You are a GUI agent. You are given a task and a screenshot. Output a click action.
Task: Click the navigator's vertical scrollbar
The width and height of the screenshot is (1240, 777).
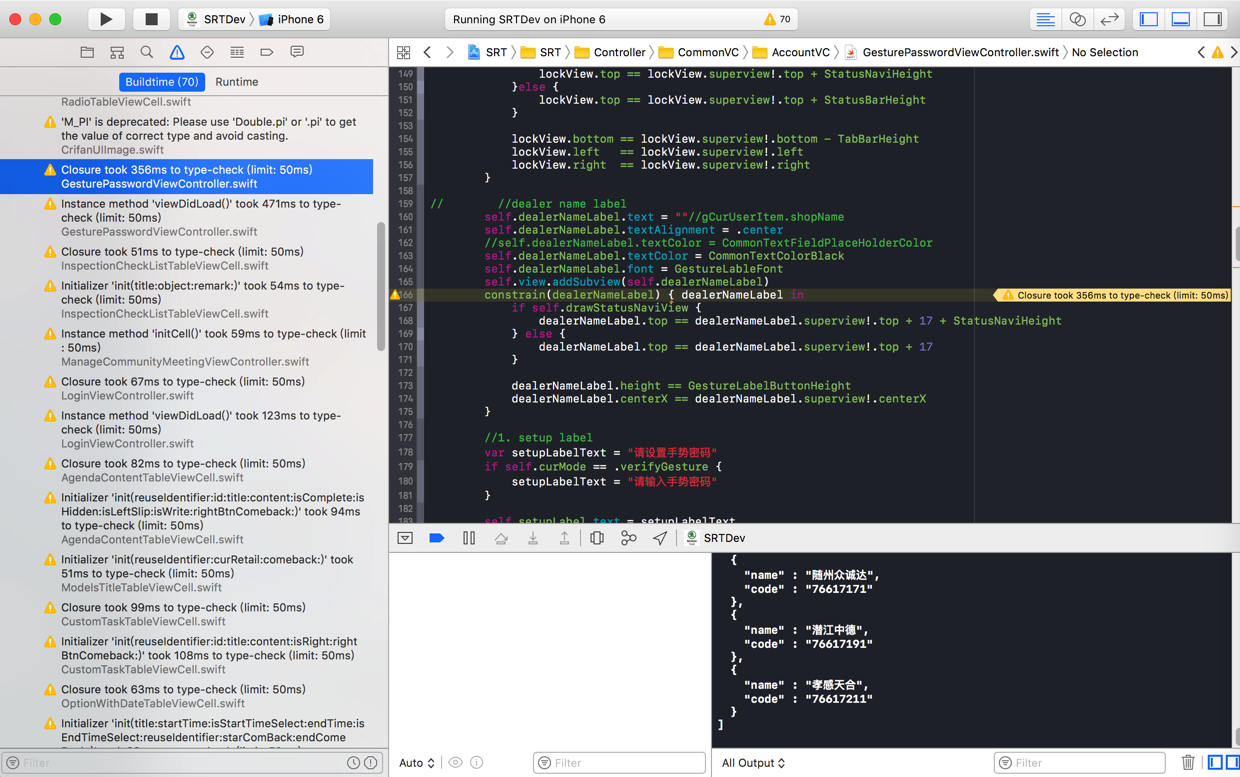(381, 285)
